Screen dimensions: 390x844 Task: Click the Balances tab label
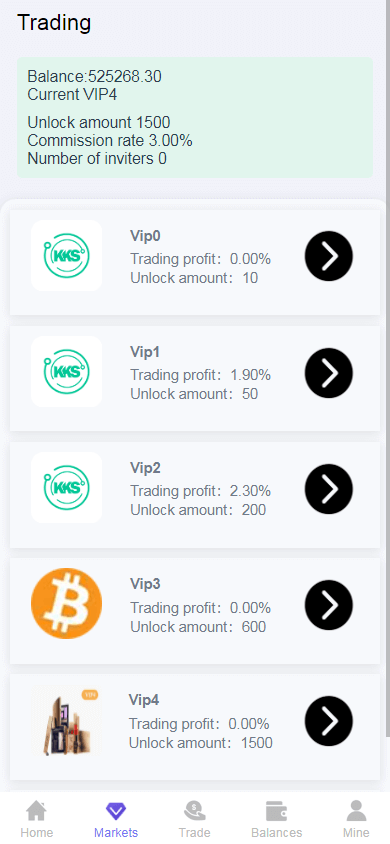tap(276, 833)
